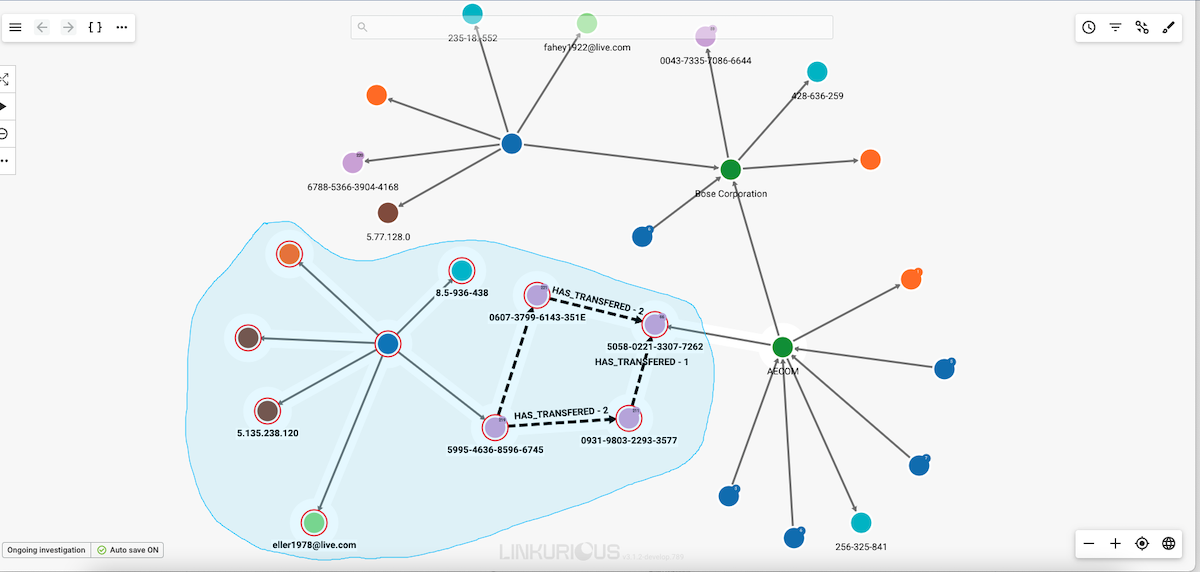1200x572 pixels.
Task: Expand left sidebar more options ellipsis
Action: (x=5, y=160)
